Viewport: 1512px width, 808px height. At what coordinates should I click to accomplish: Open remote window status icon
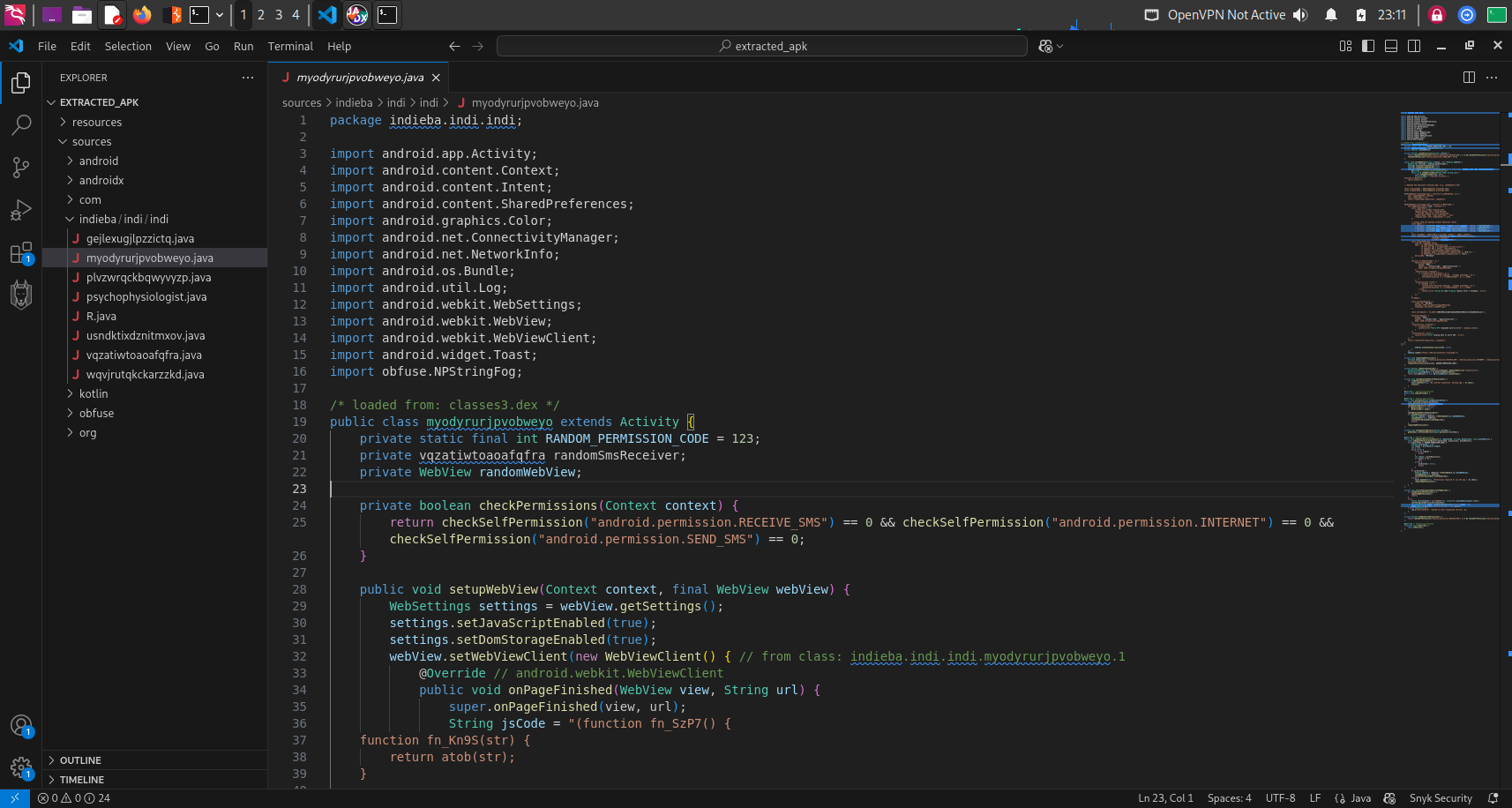15,798
